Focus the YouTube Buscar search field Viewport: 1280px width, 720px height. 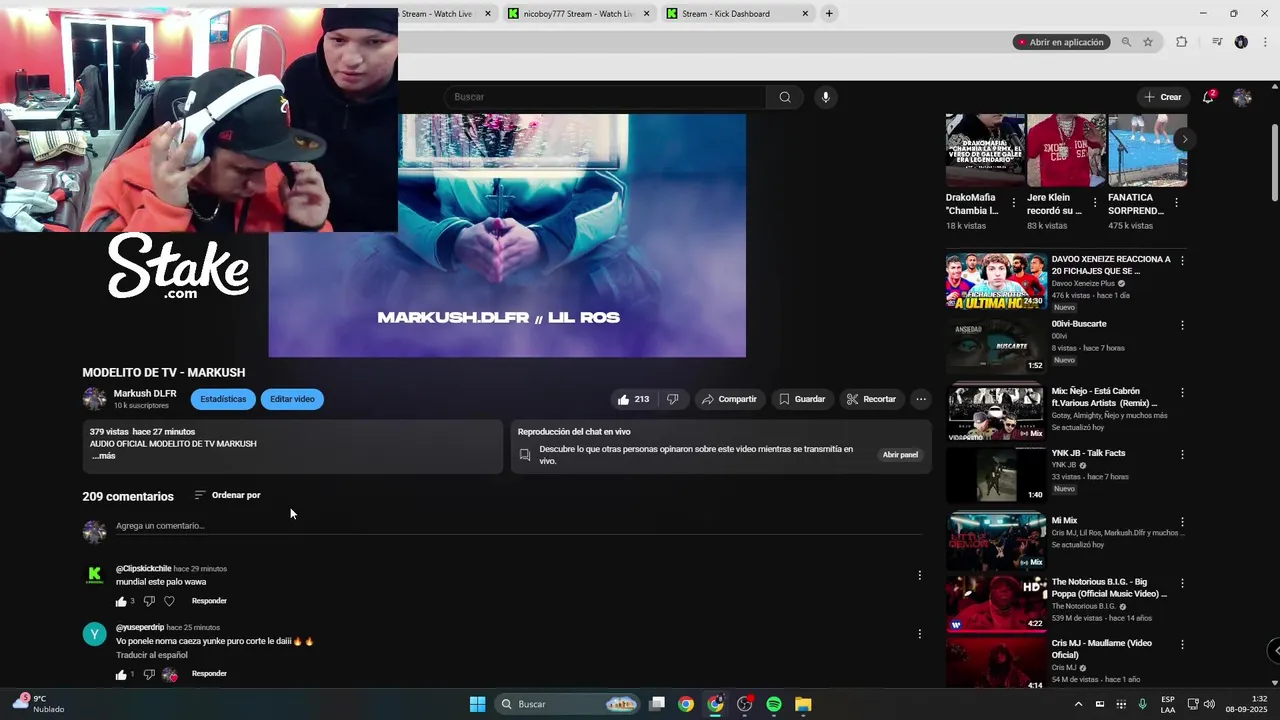tap(605, 97)
